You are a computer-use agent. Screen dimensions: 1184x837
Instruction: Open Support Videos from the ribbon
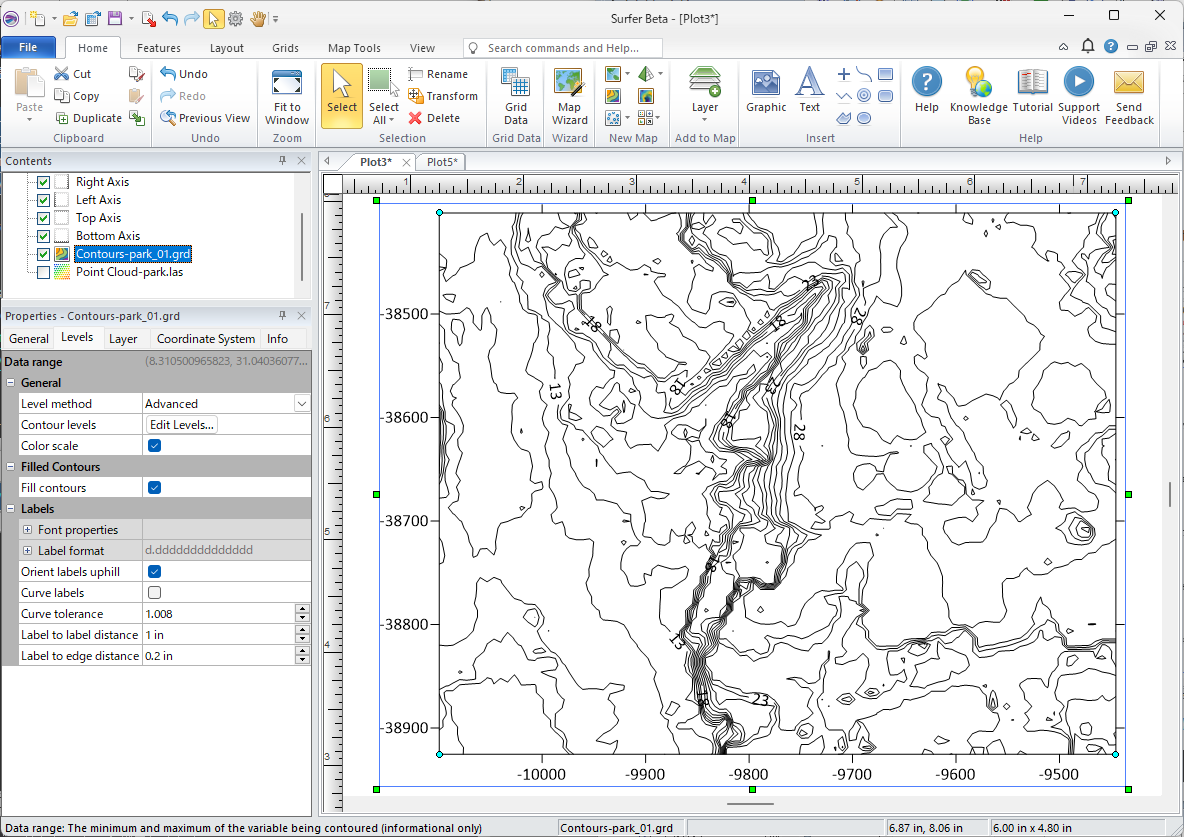1078,84
